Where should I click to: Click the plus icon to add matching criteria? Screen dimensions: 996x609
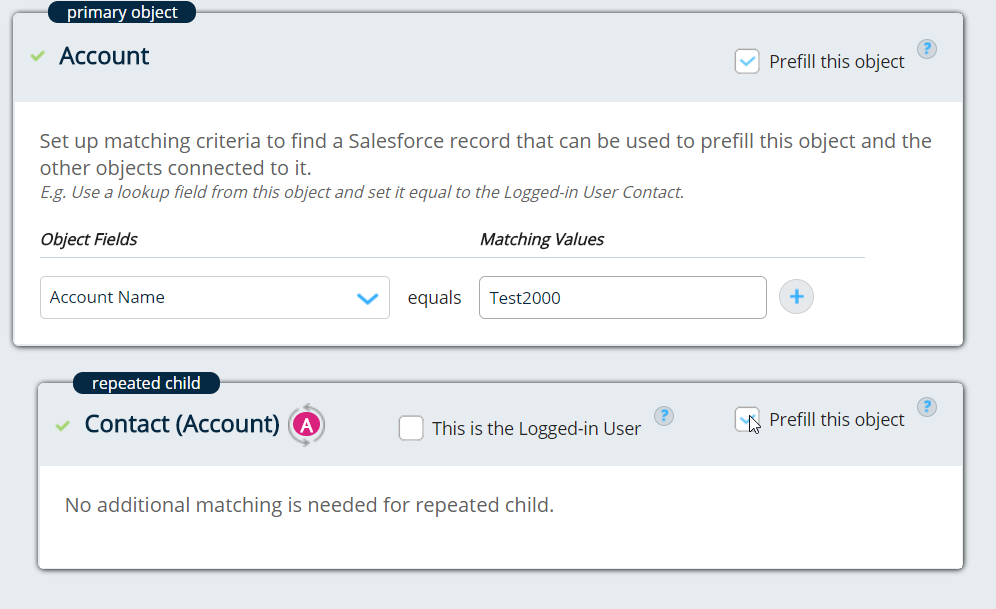796,297
